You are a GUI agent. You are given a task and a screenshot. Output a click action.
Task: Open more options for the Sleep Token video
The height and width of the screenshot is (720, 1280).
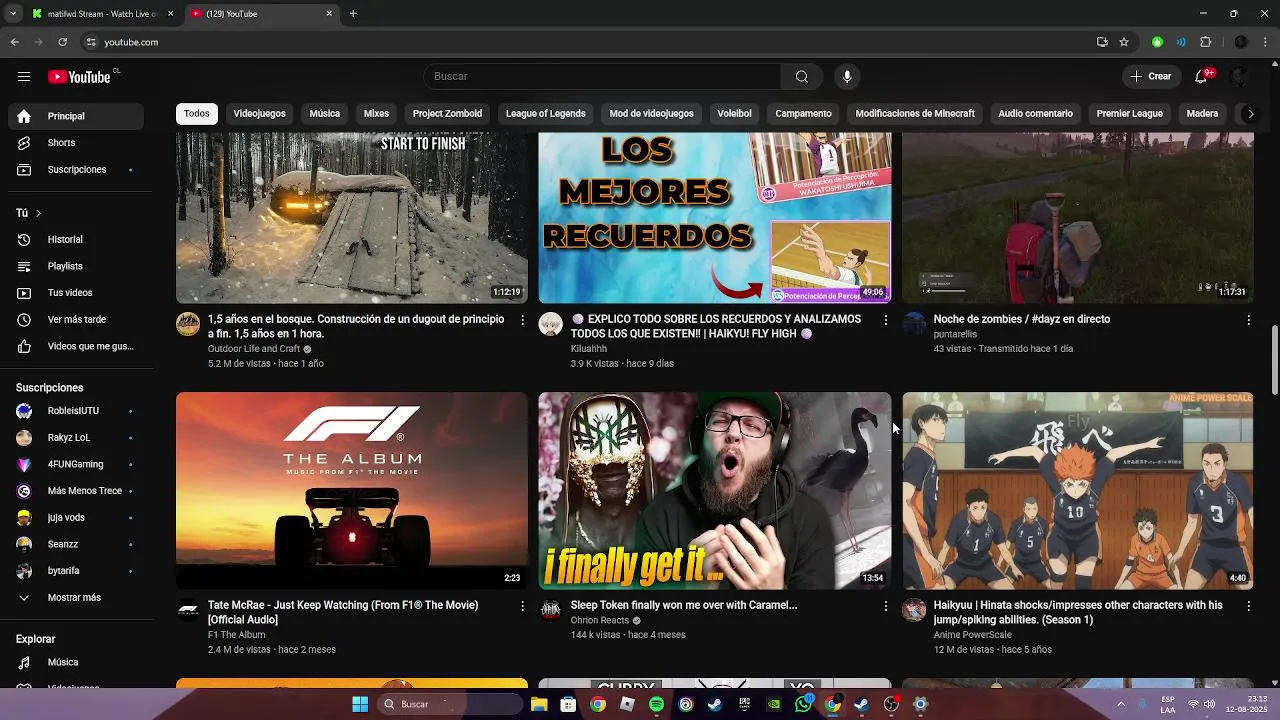click(885, 606)
